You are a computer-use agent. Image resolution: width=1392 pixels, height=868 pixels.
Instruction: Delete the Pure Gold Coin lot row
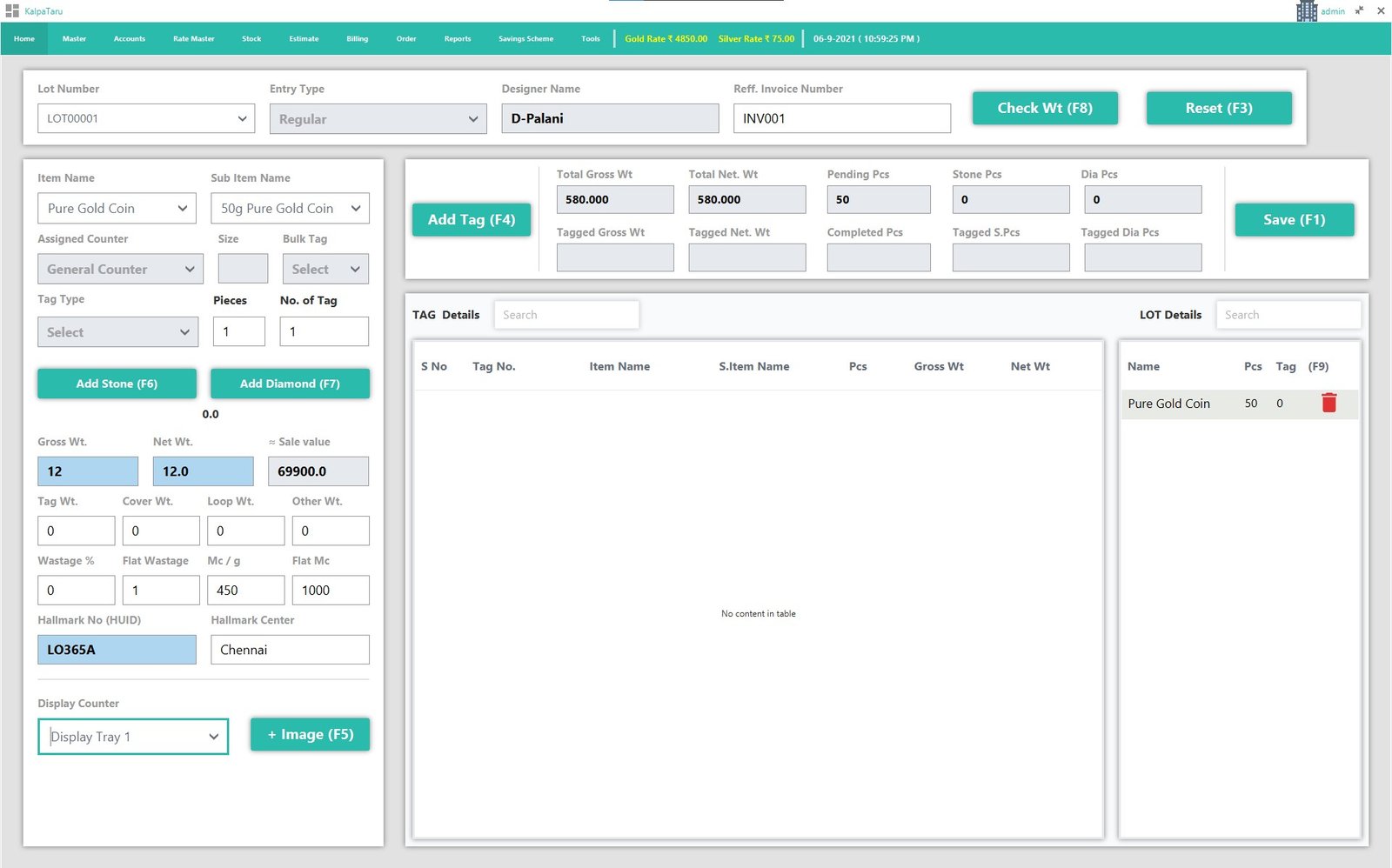[1328, 403]
